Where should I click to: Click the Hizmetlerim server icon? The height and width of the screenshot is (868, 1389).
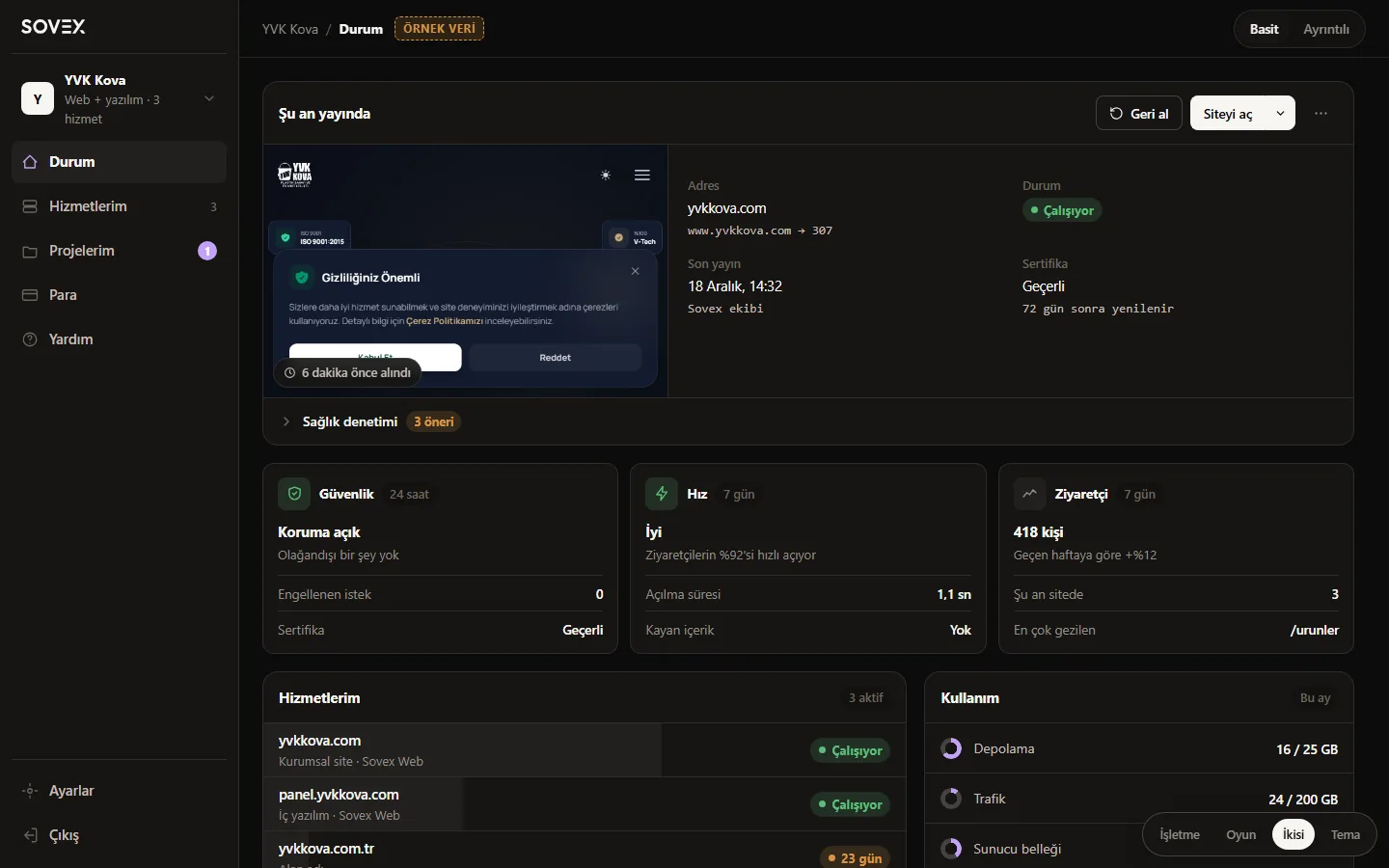(30, 206)
